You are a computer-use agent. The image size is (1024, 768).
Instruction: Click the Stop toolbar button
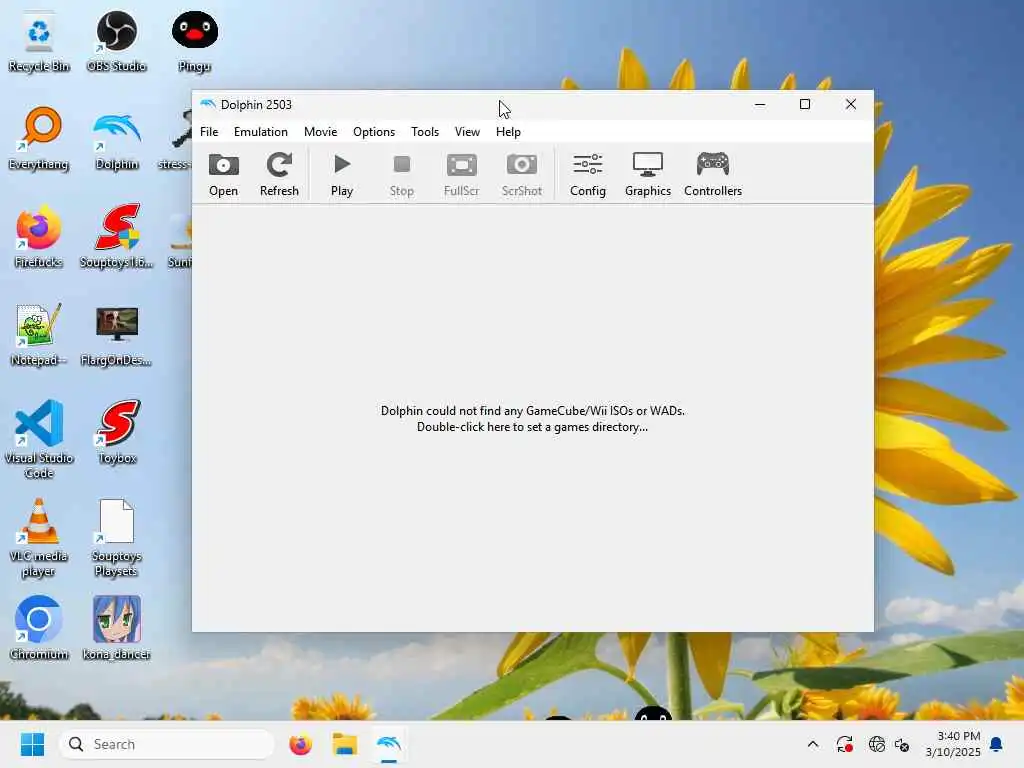point(402,174)
